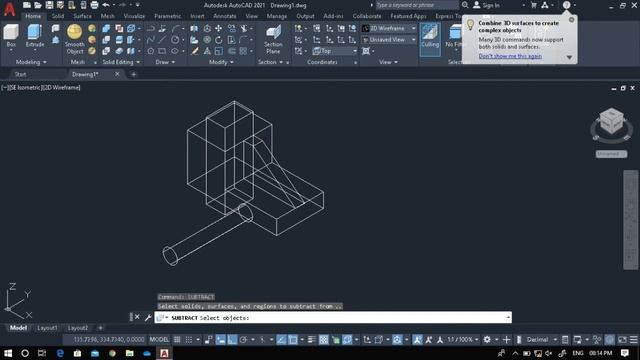Open a file via quick access Open icon
This screenshot has width=640, height=360.
[x=38, y=5]
